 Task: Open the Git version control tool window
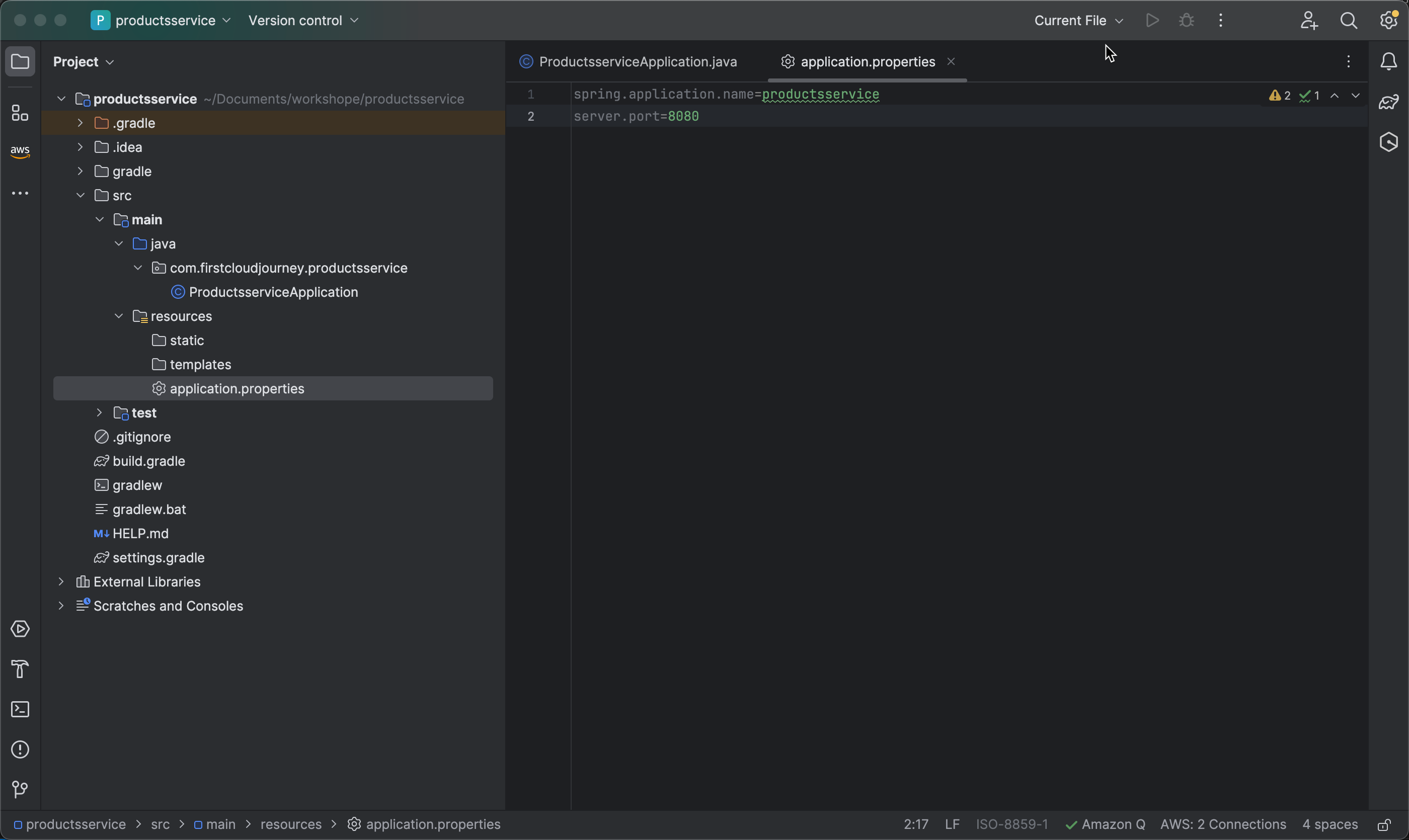pyautogui.click(x=21, y=789)
